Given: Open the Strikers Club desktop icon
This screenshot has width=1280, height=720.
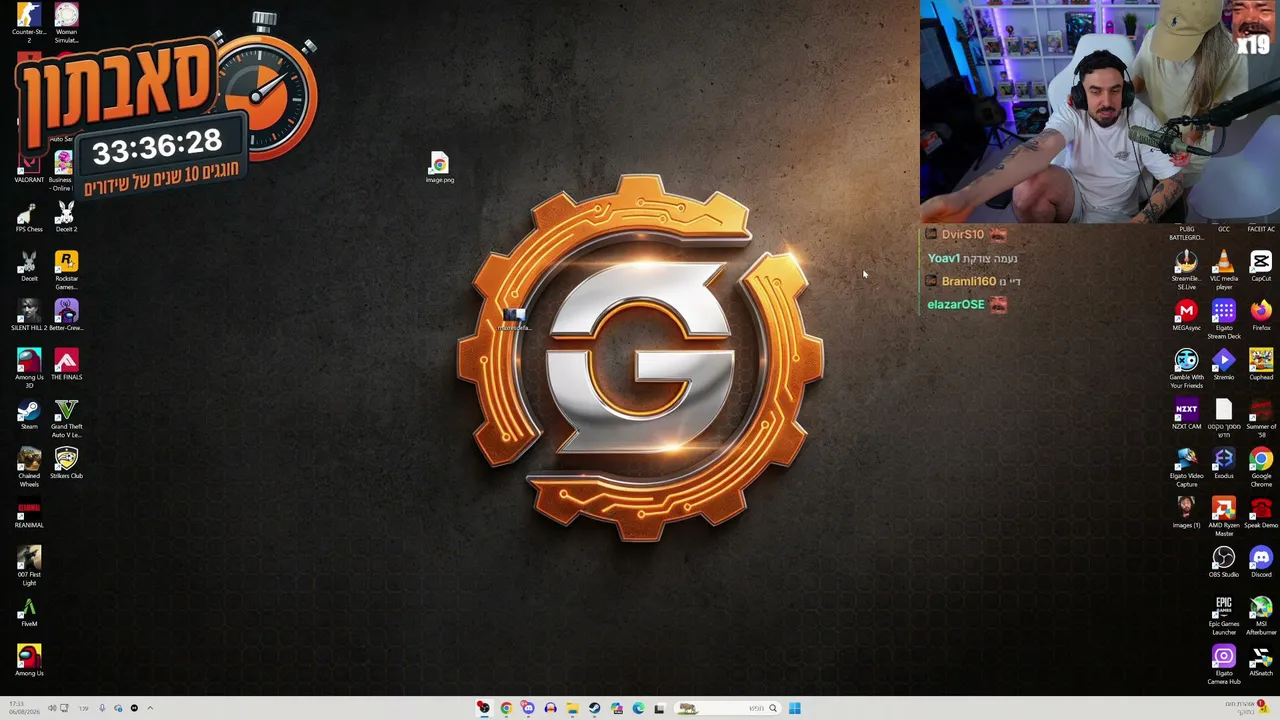Looking at the screenshot, I should click(66, 463).
